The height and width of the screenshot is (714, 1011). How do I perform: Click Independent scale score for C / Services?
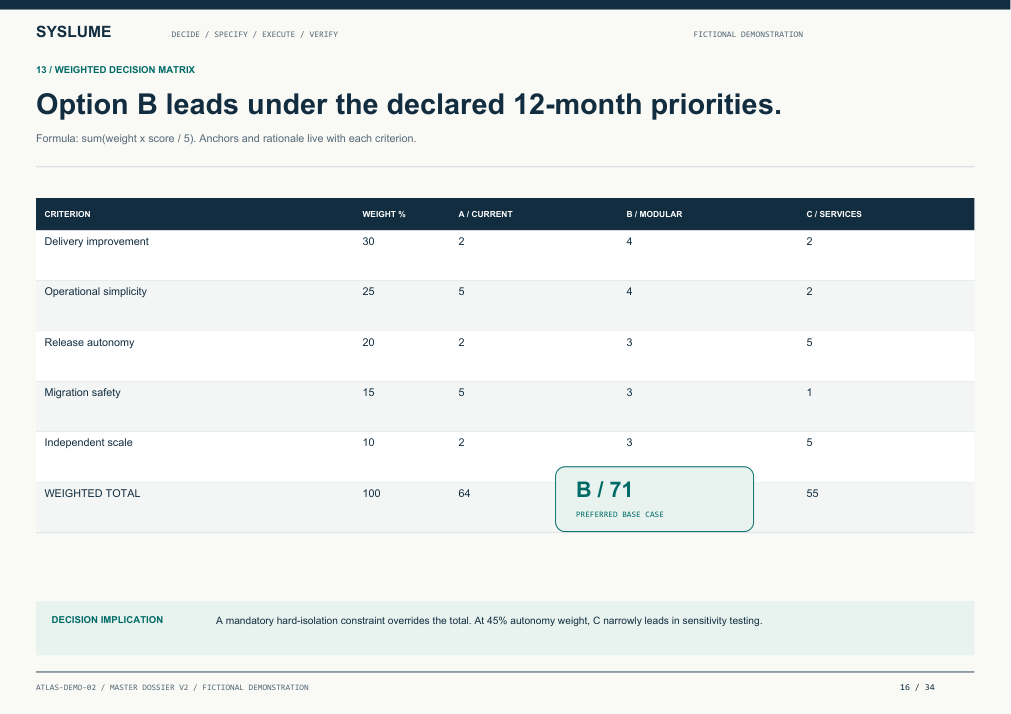click(x=809, y=442)
